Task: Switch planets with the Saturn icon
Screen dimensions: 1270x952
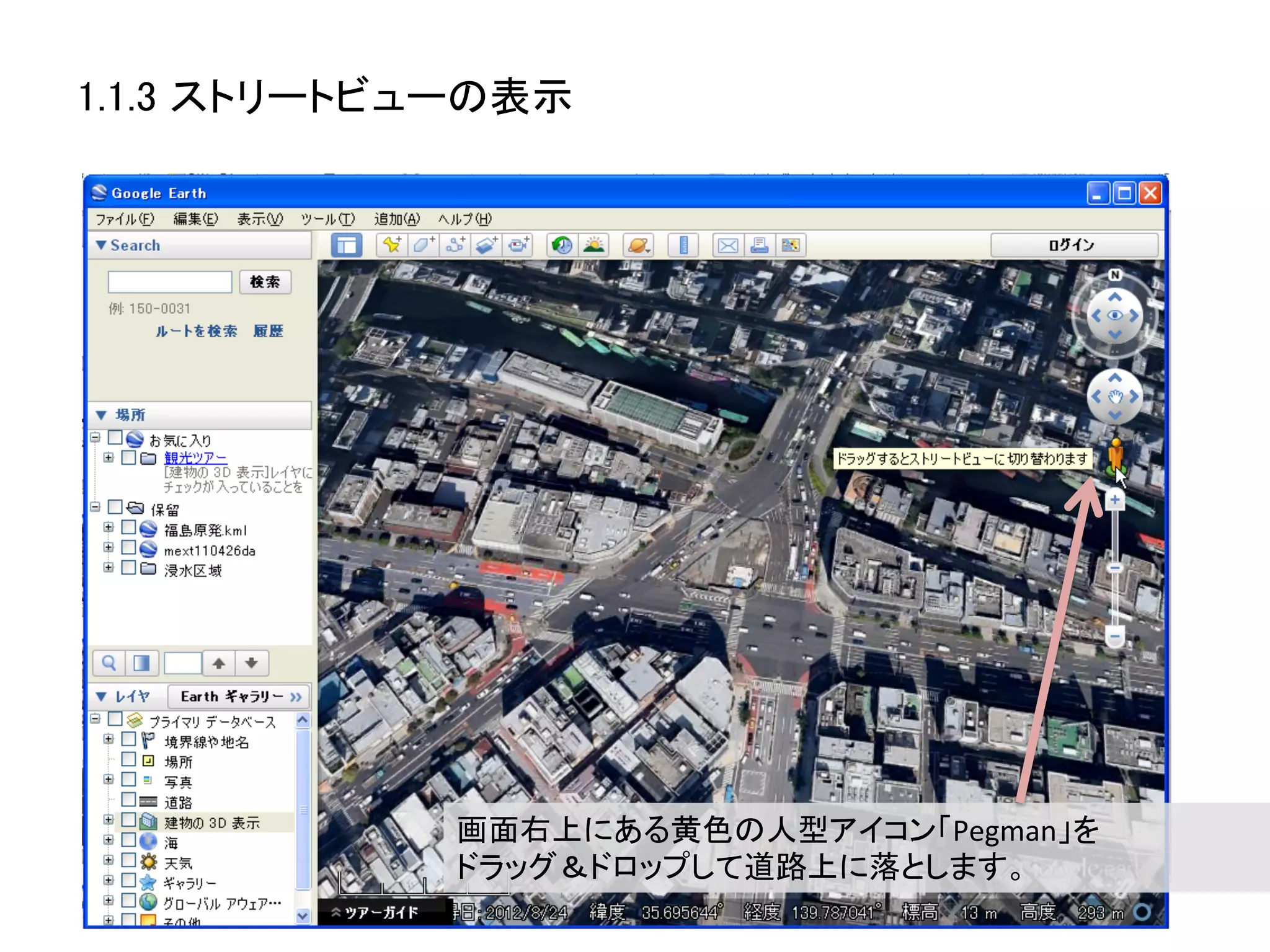Action: point(639,245)
